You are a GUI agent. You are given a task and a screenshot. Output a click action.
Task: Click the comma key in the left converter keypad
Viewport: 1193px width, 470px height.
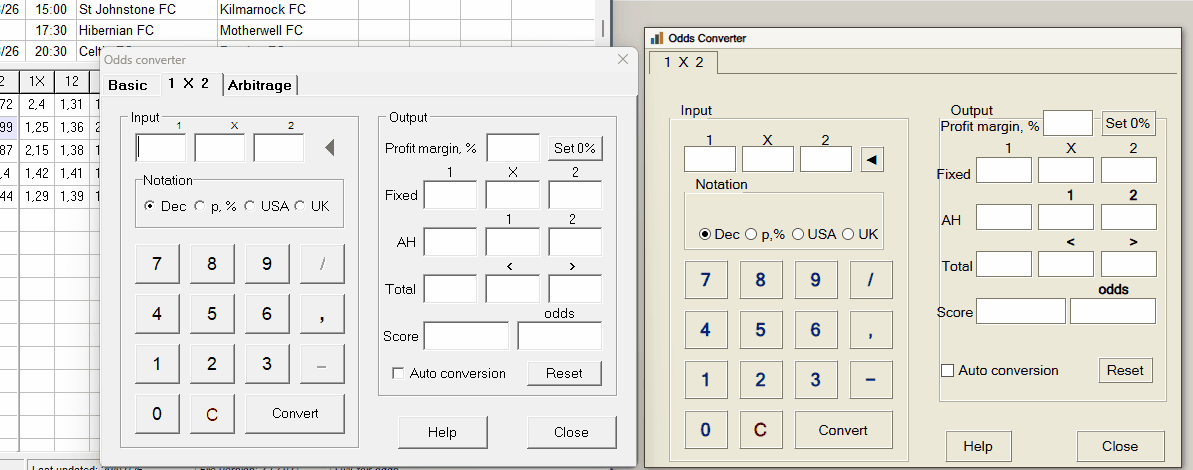click(x=323, y=313)
